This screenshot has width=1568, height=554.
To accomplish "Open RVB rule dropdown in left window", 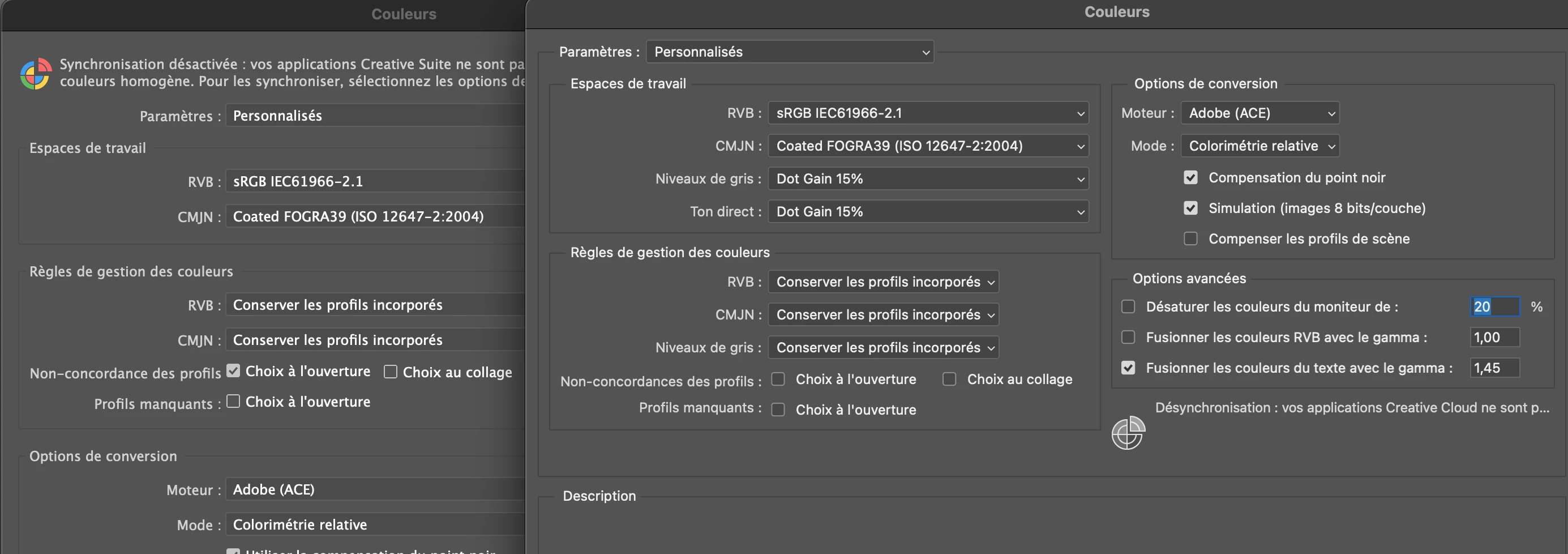I will (x=375, y=304).
